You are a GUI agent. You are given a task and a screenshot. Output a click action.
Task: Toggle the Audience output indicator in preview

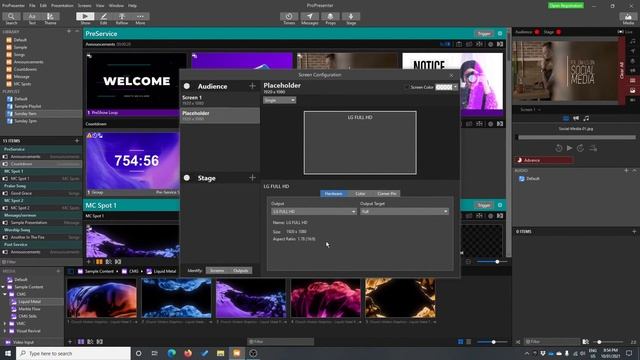pos(537,32)
